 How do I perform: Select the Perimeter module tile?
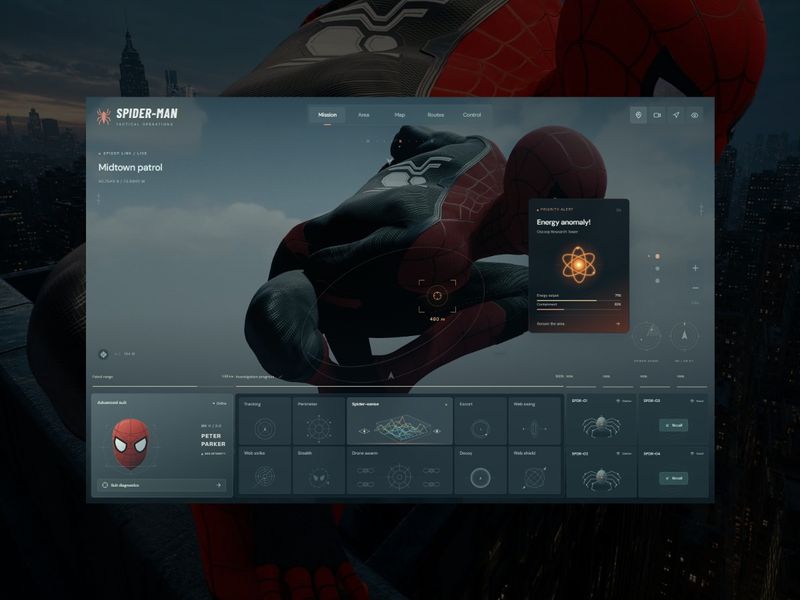(319, 421)
